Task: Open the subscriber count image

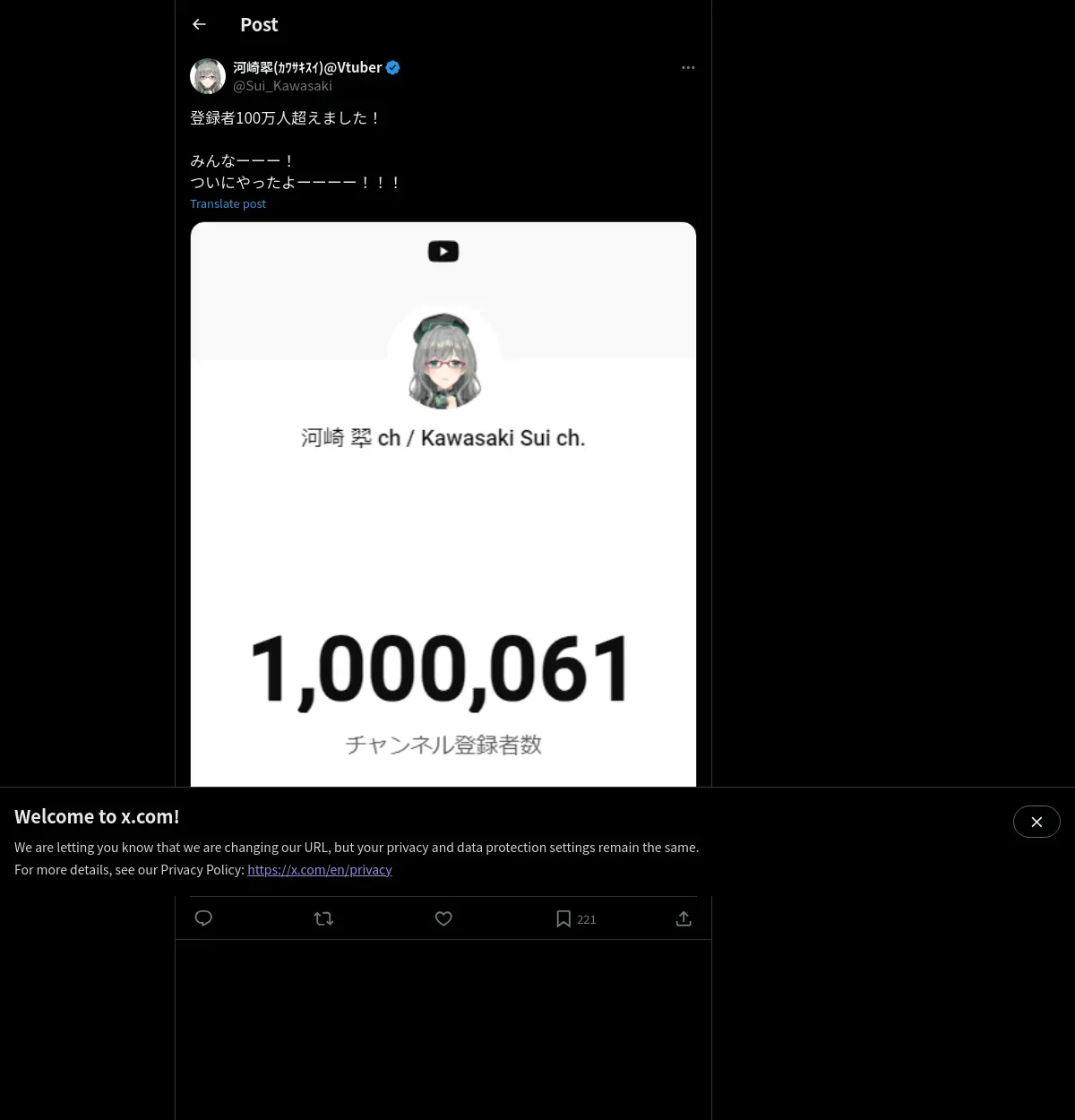Action: tap(443, 538)
